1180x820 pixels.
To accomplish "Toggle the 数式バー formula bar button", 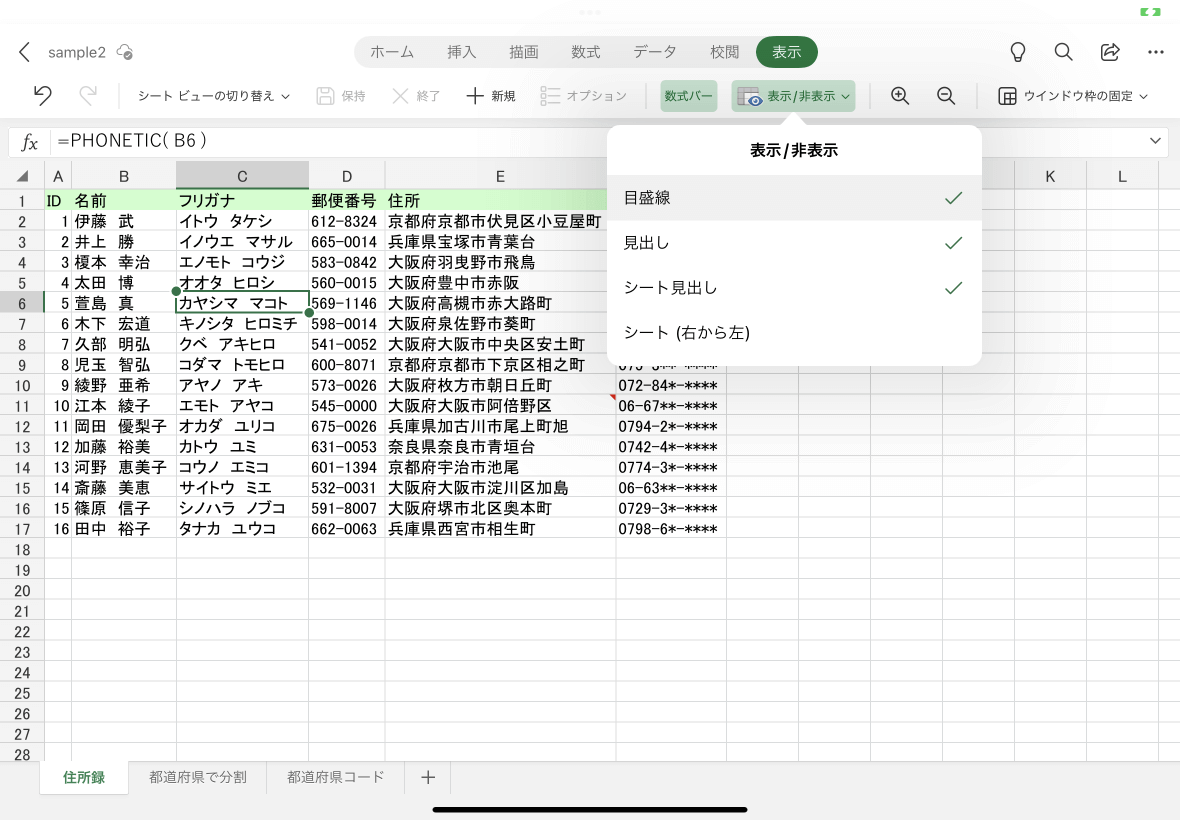I will click(x=689, y=96).
